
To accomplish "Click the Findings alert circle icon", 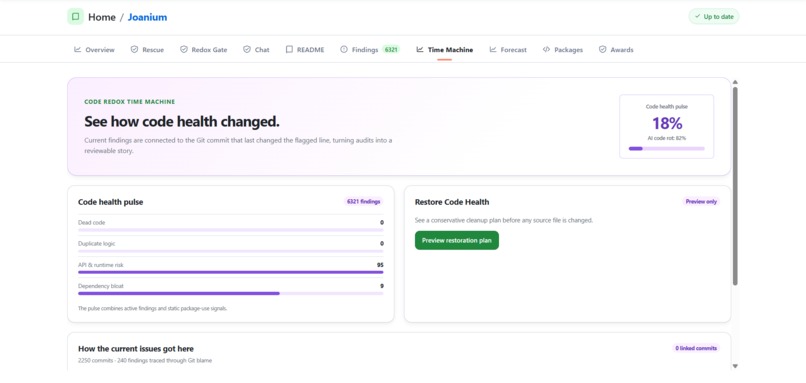I will click(x=344, y=49).
